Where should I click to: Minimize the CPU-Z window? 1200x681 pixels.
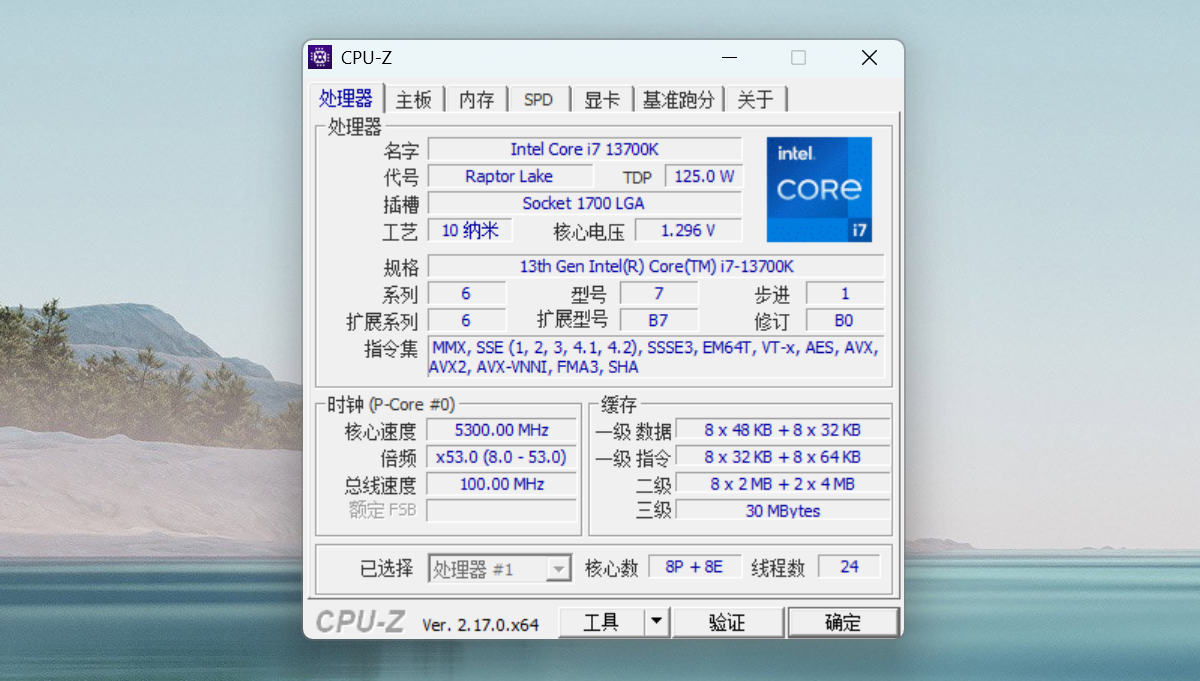731,58
